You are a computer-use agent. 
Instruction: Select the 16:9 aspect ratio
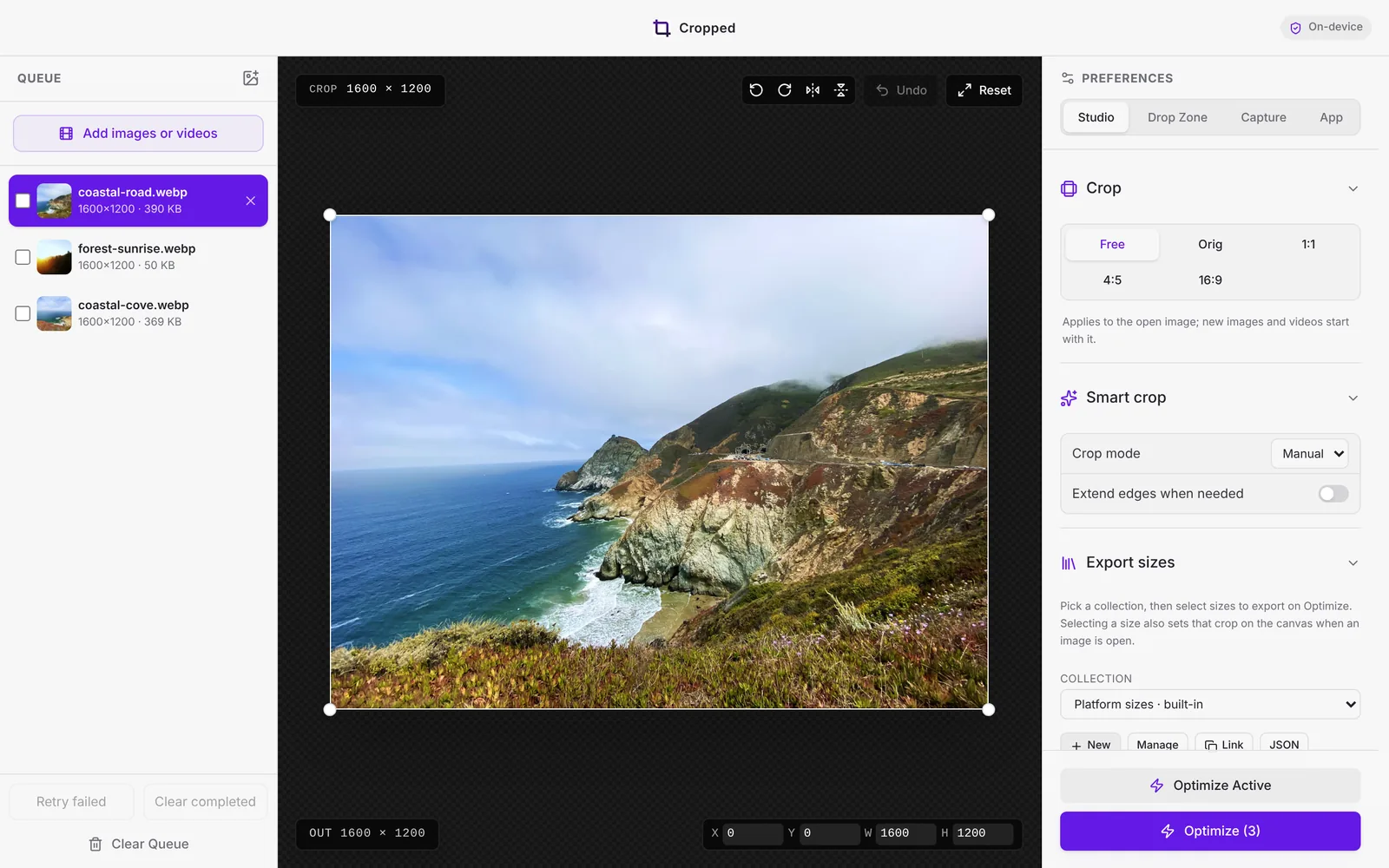(1210, 280)
